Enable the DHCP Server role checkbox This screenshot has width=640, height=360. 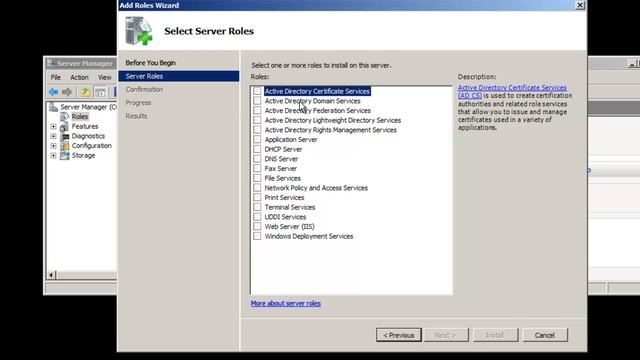tap(257, 149)
